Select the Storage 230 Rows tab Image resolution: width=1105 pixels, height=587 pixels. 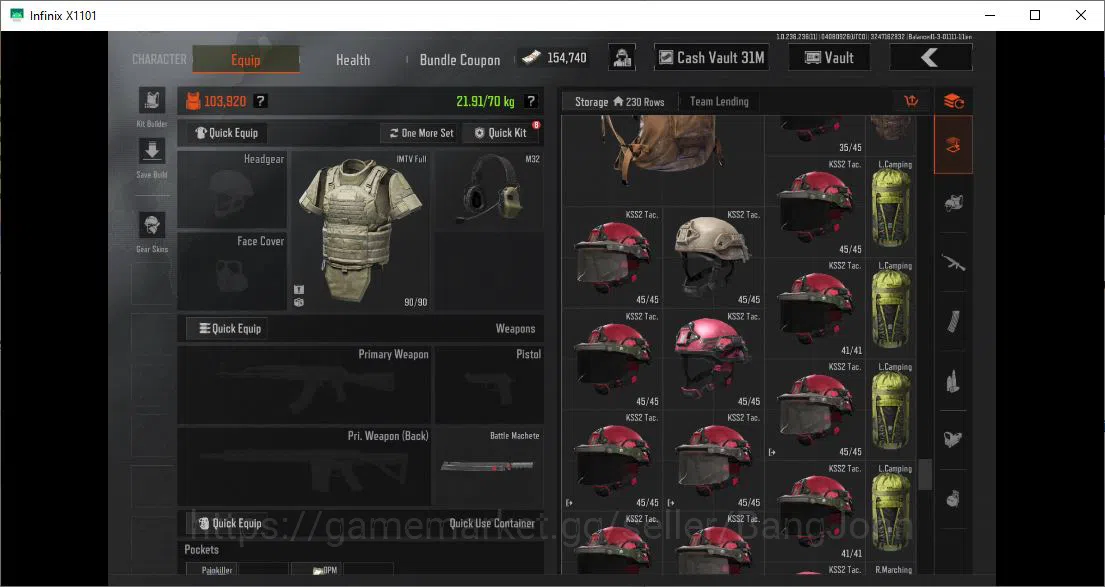click(x=619, y=101)
